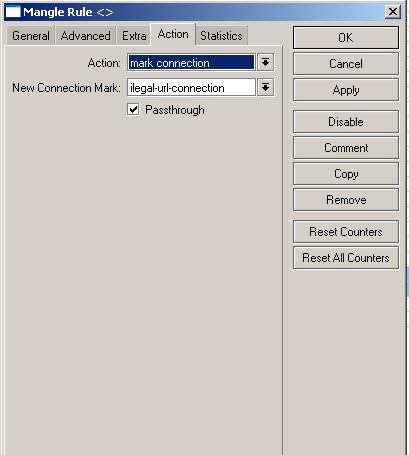Add a Comment to the rule
409x455 pixels.
pos(346,148)
